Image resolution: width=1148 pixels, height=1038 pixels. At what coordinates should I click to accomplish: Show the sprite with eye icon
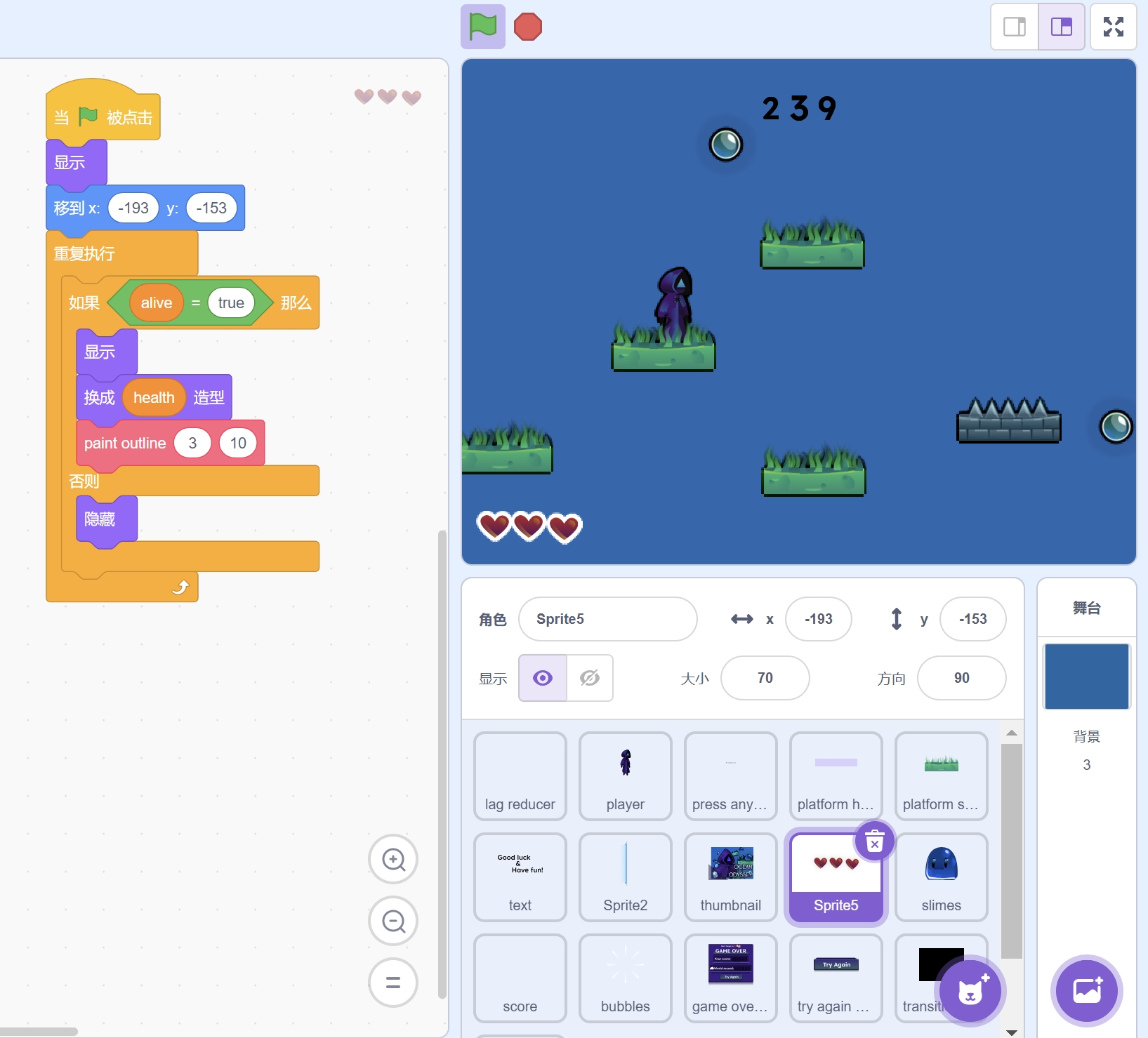543,678
